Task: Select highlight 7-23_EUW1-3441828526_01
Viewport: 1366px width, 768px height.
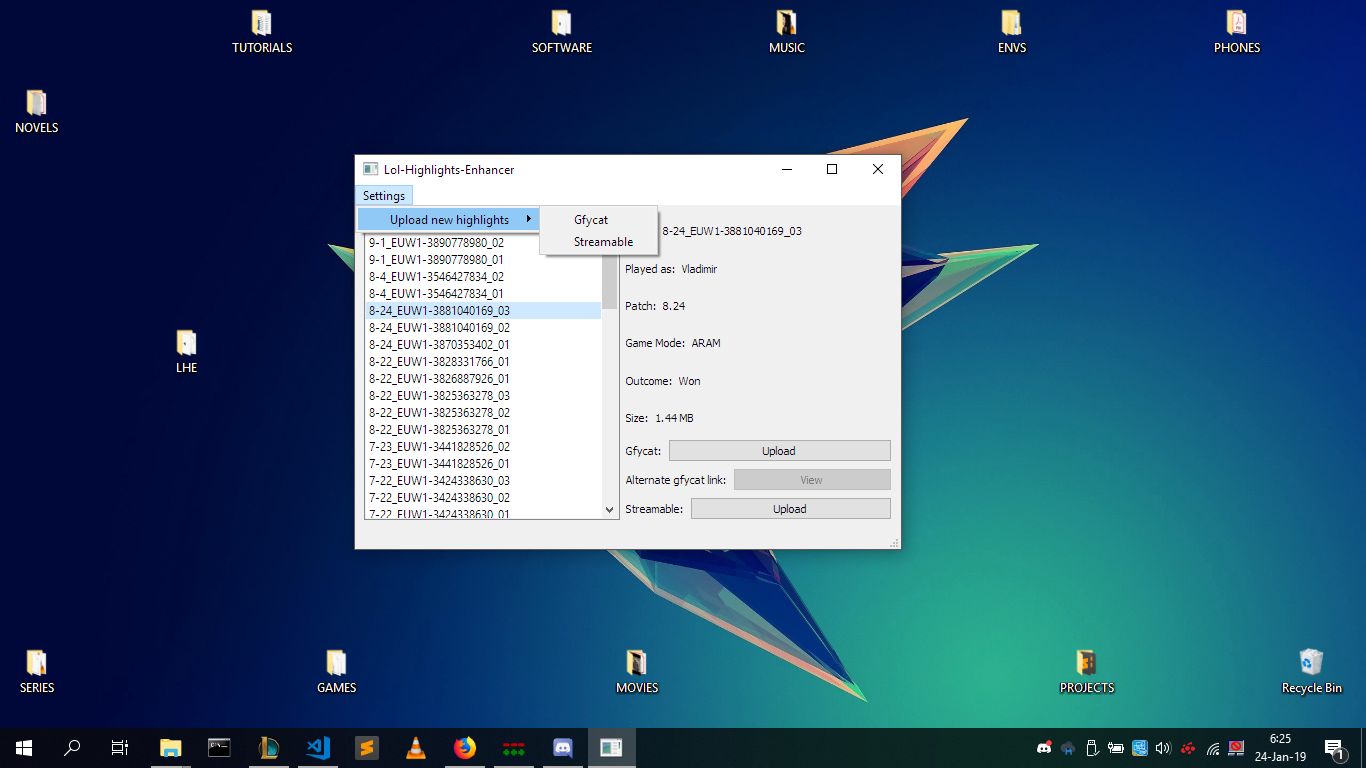Action: [x=483, y=464]
